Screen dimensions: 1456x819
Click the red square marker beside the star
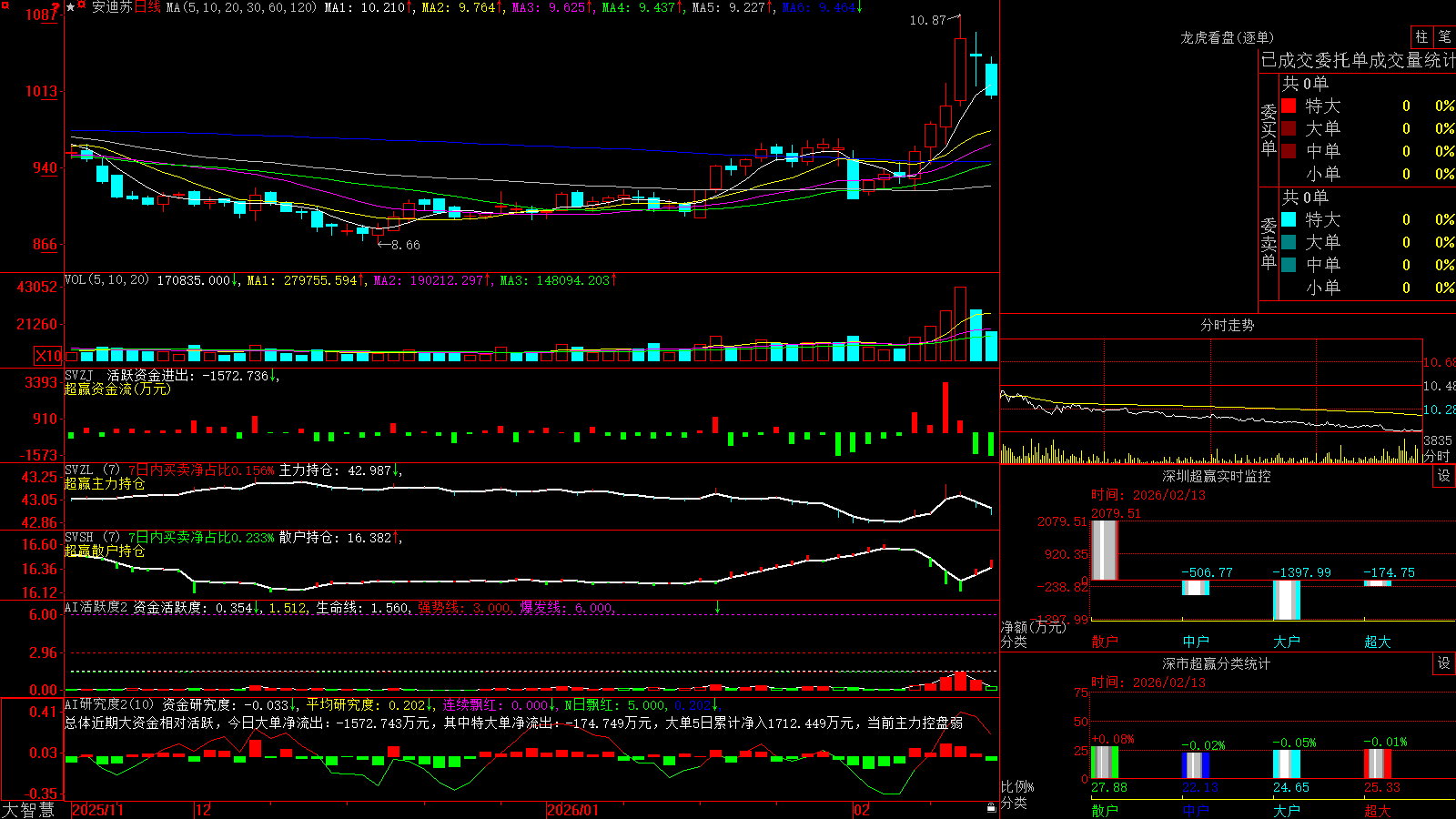(82, 6)
